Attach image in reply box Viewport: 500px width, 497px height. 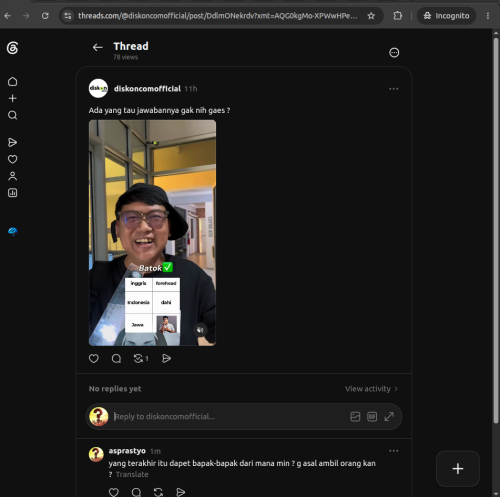[355, 416]
